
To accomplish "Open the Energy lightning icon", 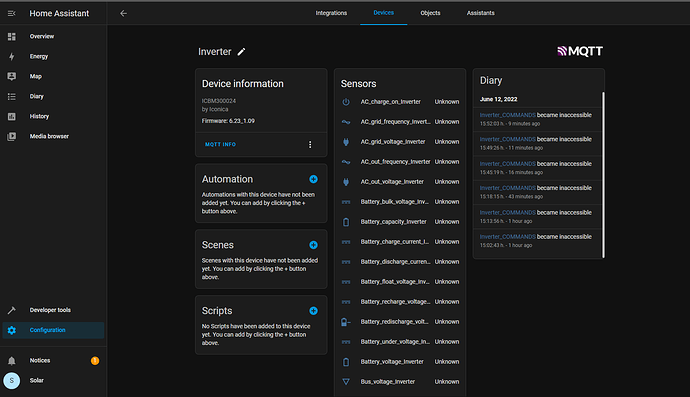I will [11, 56].
